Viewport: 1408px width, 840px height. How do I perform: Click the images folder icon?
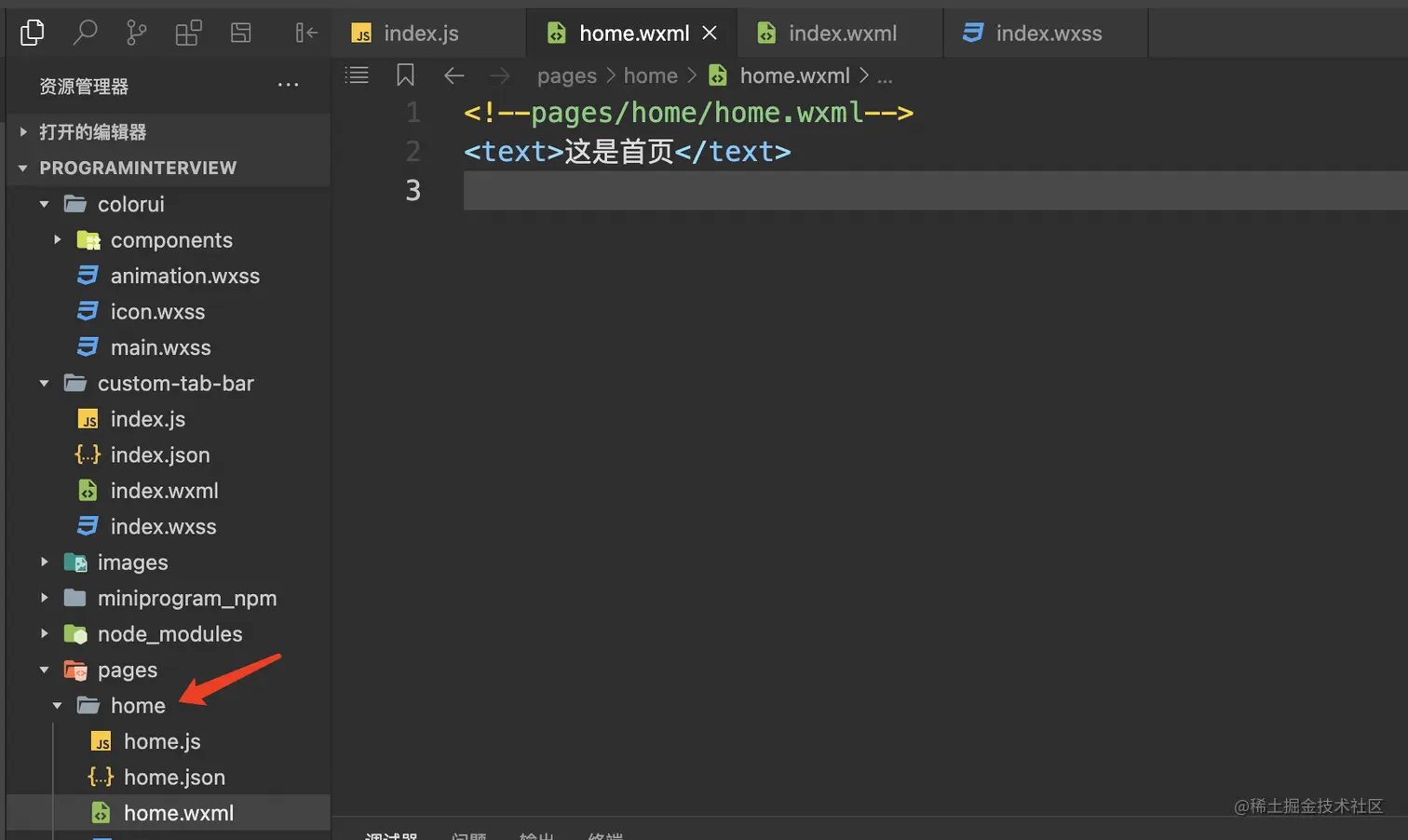[x=75, y=562]
